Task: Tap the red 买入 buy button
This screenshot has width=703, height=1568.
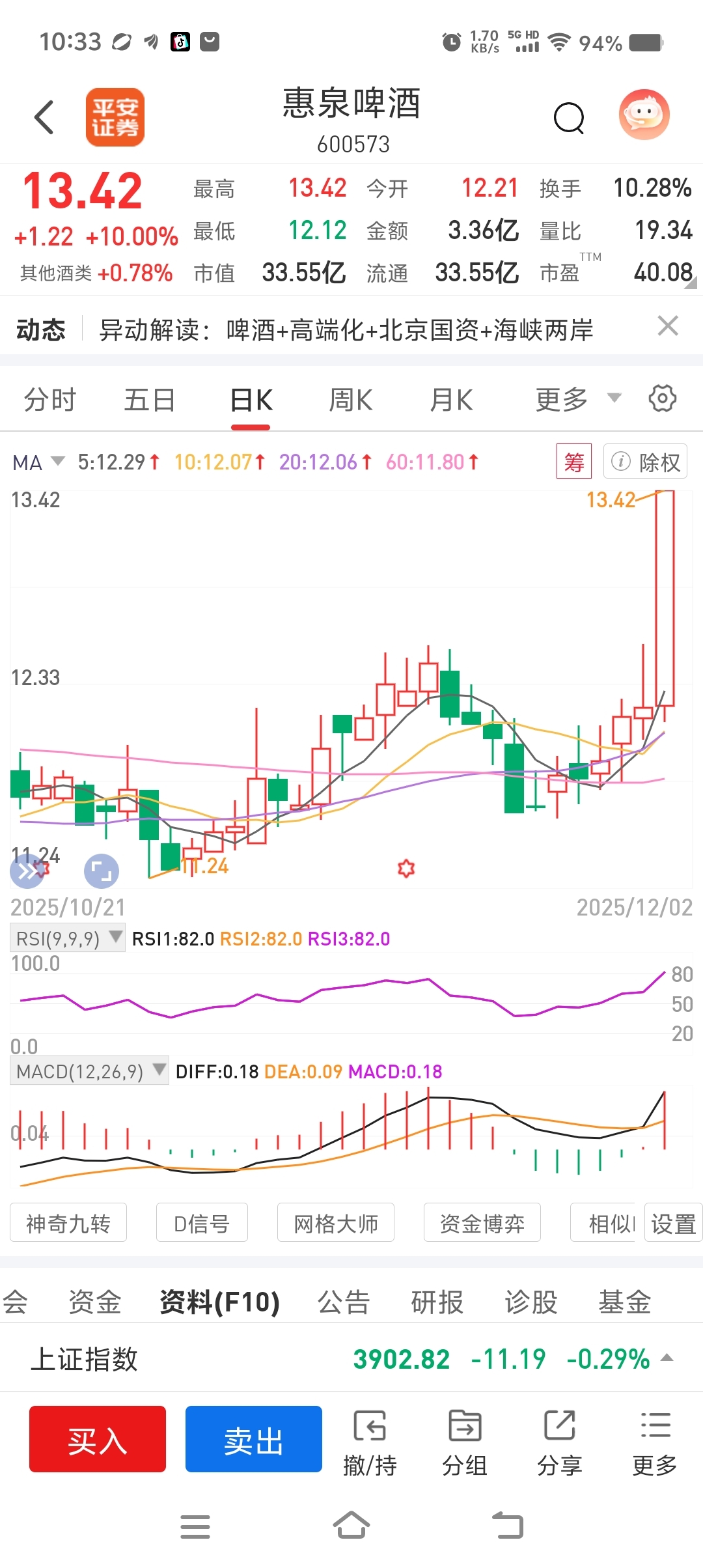Action: pos(98,1439)
